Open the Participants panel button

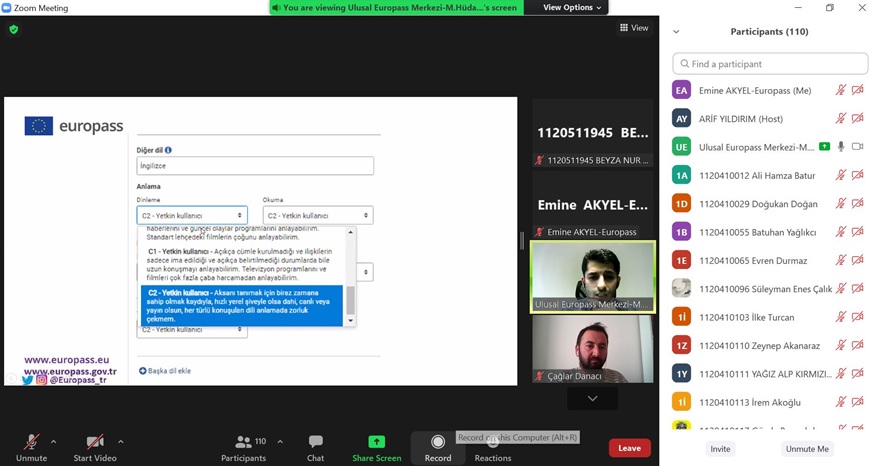pyautogui.click(x=243, y=448)
